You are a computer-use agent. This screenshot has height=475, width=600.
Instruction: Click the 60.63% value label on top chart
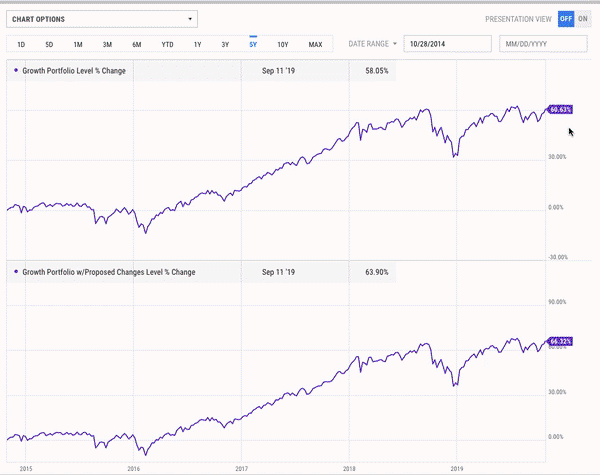click(561, 110)
